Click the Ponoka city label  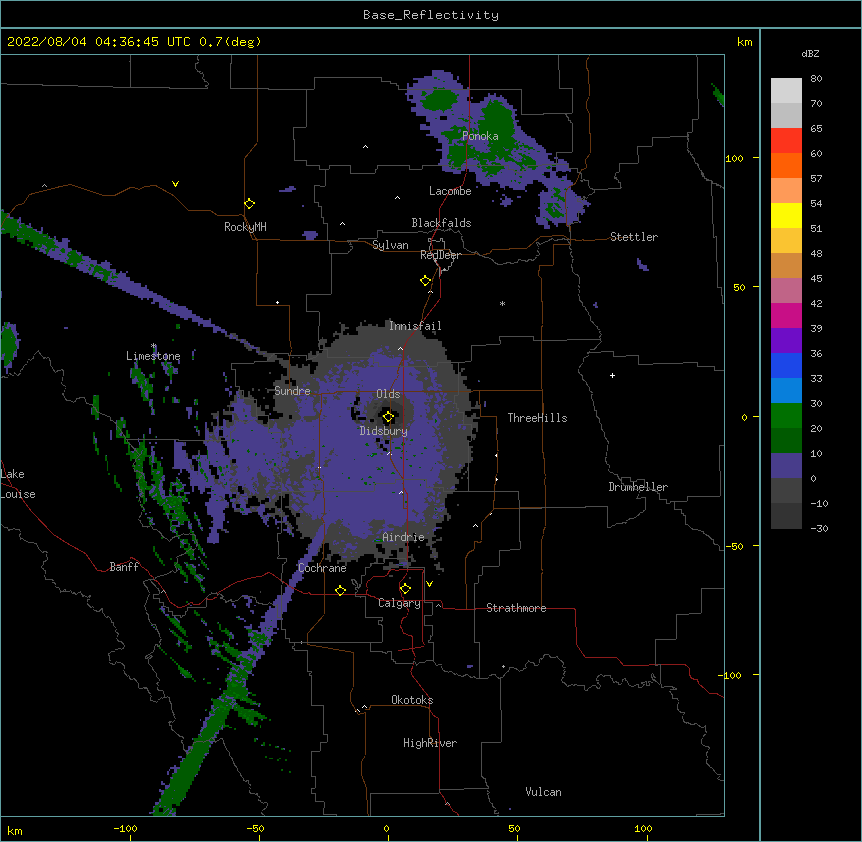click(480, 136)
